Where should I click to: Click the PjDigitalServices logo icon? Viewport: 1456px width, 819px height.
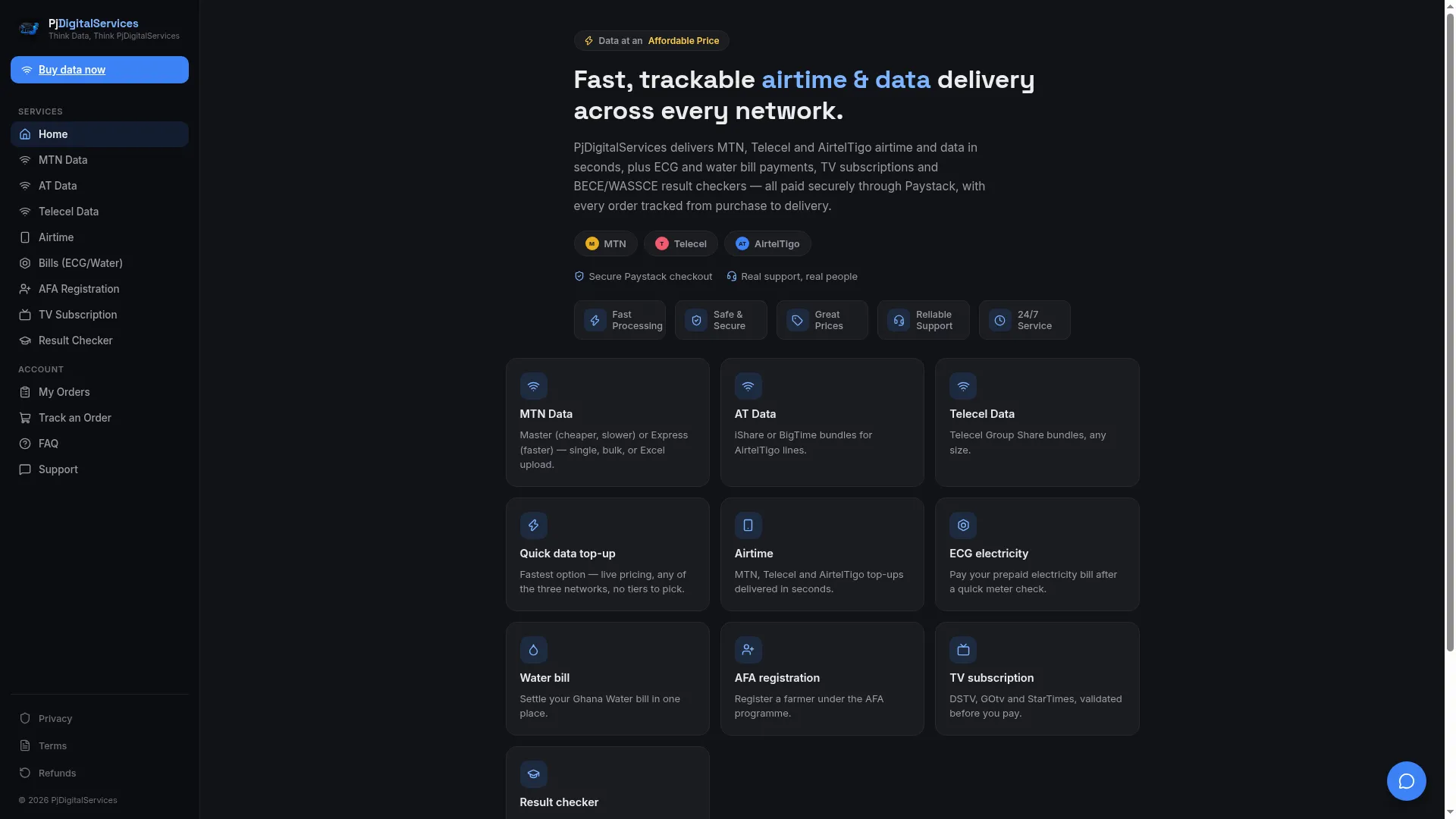29,29
